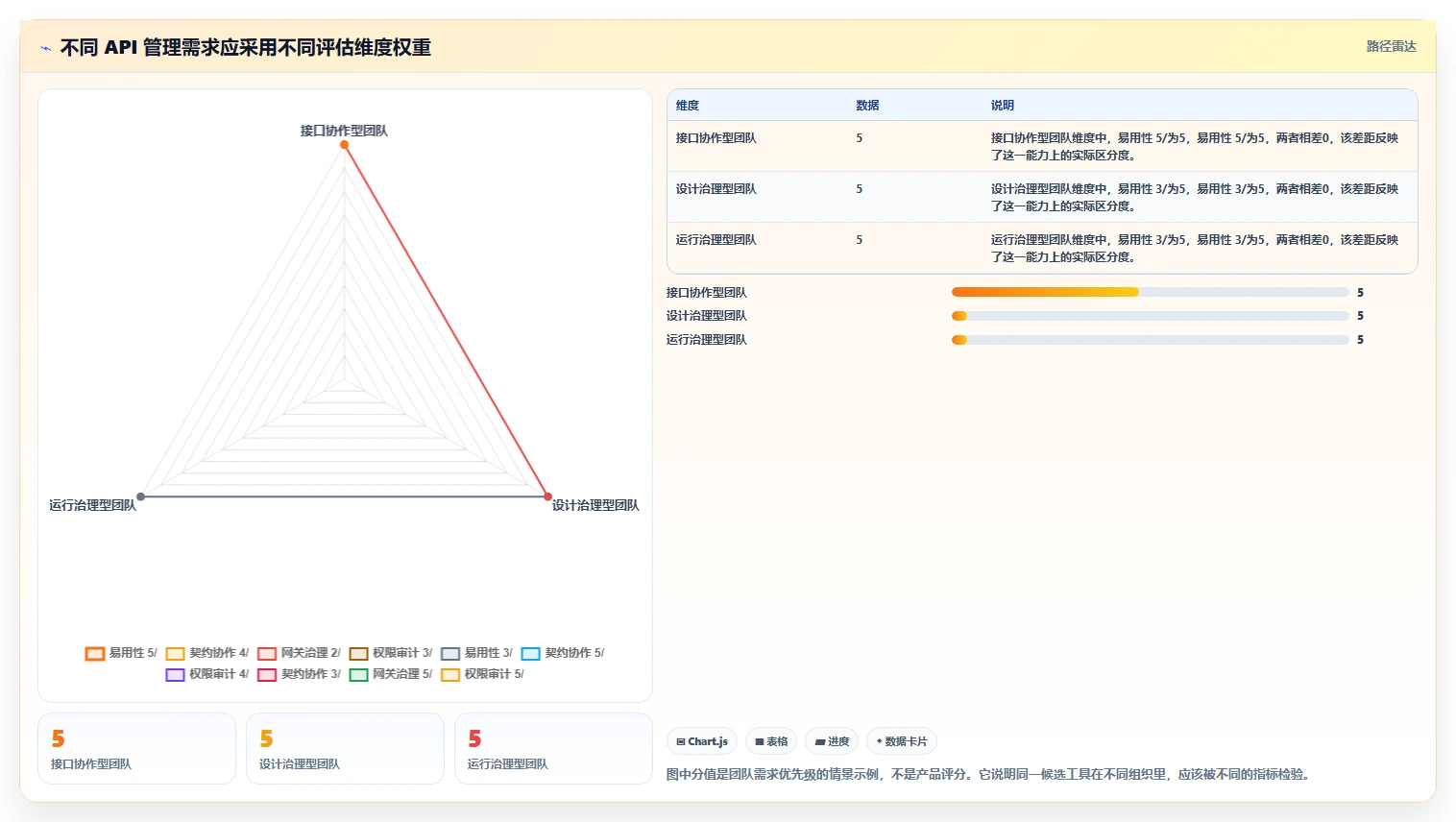Hide the 网关治理 2/ dataset in legend

(300, 653)
